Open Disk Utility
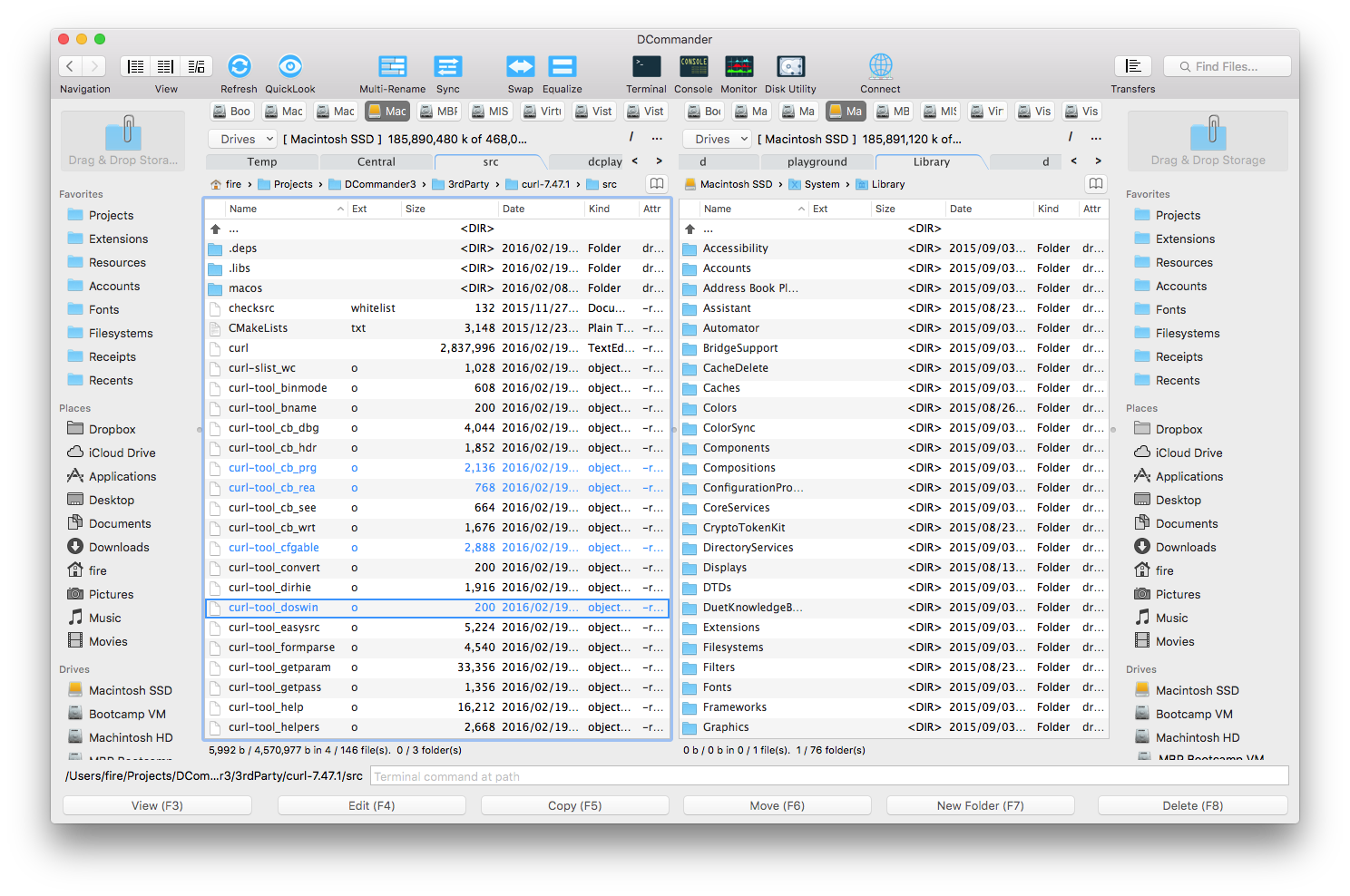Screen dimensions: 1350x896 [x=791, y=66]
